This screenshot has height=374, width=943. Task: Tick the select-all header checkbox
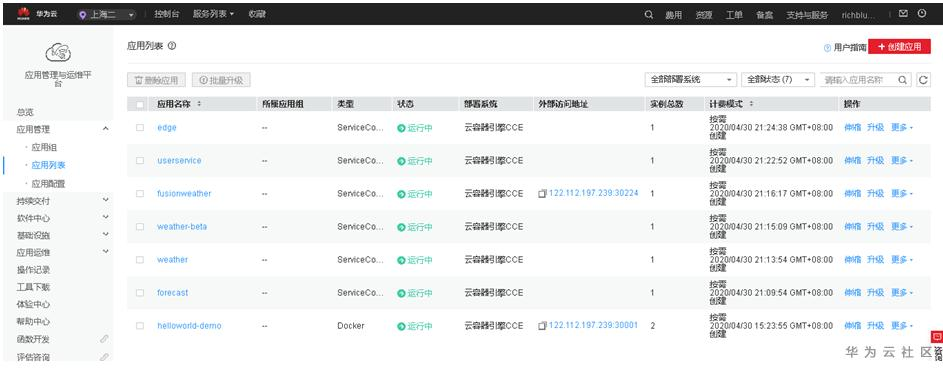[x=140, y=105]
